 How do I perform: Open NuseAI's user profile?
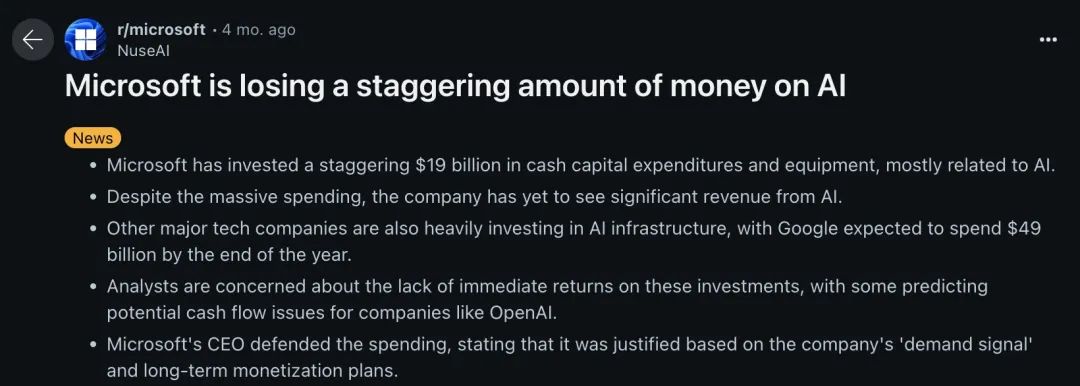coord(143,50)
